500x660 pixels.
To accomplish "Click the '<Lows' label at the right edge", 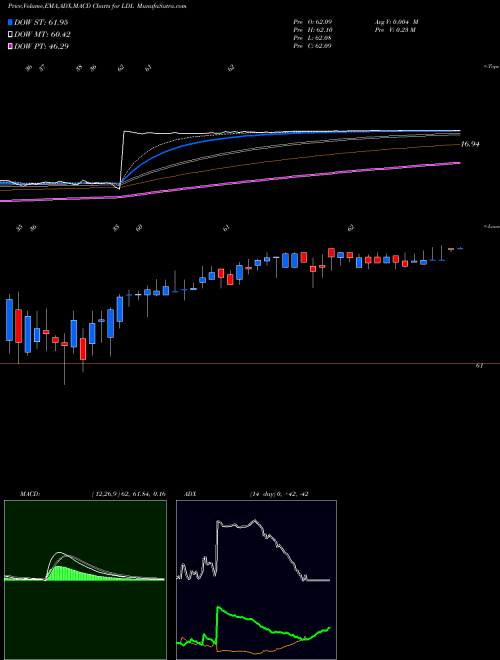I will point(492,227).
